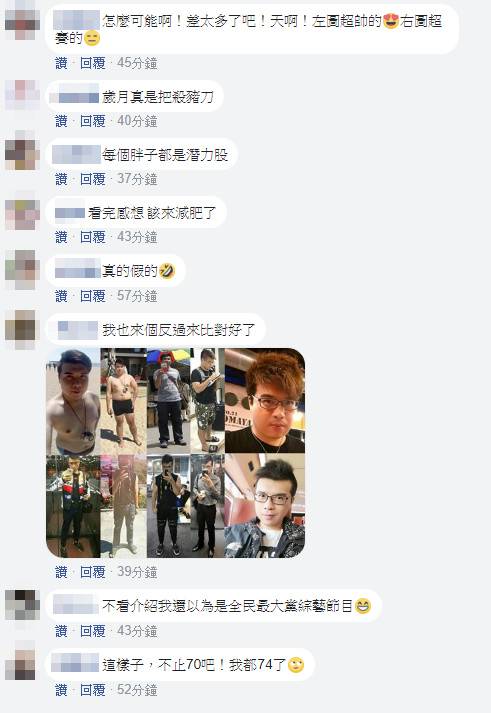Like the comment posted 45分鐘 ago
491x713 pixels.
[x=61, y=63]
